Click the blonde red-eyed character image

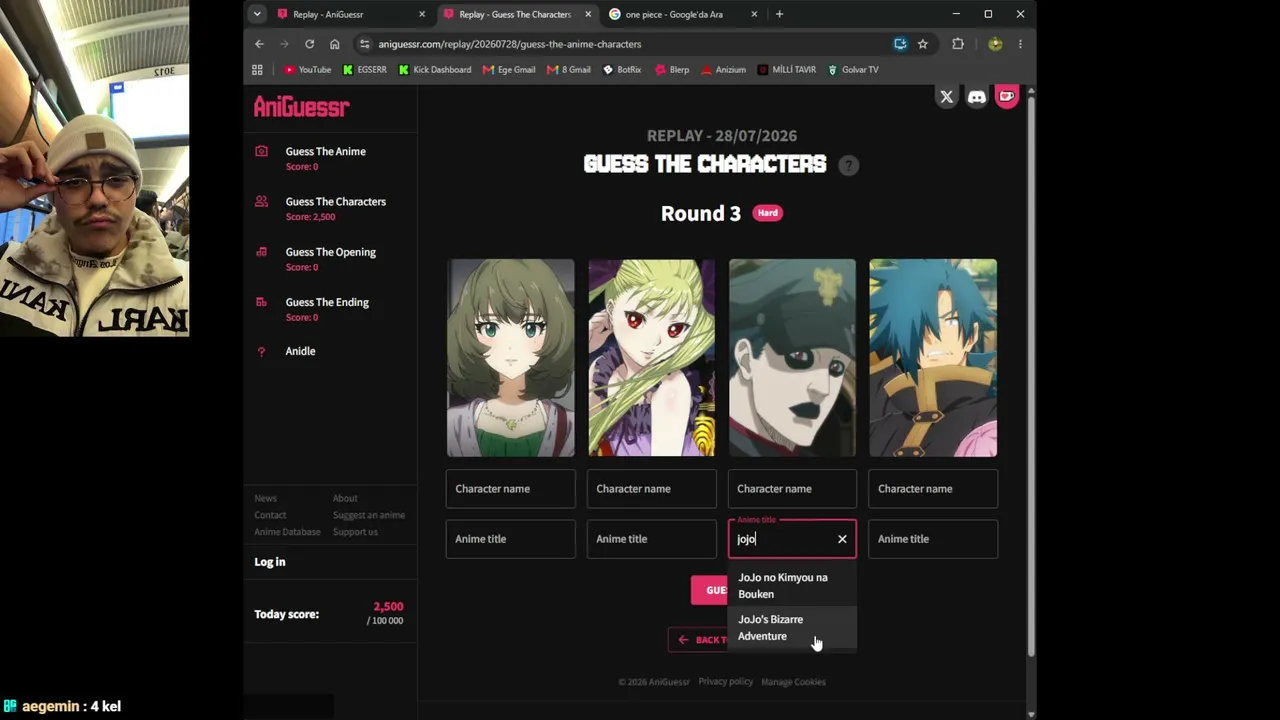click(x=651, y=358)
